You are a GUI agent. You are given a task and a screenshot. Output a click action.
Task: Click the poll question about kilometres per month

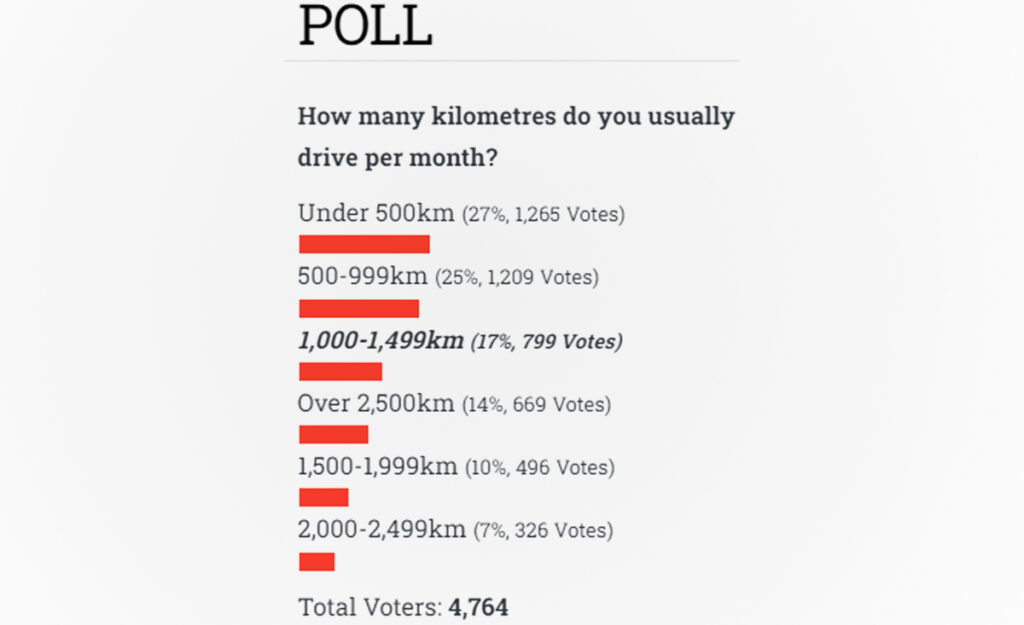(x=516, y=136)
